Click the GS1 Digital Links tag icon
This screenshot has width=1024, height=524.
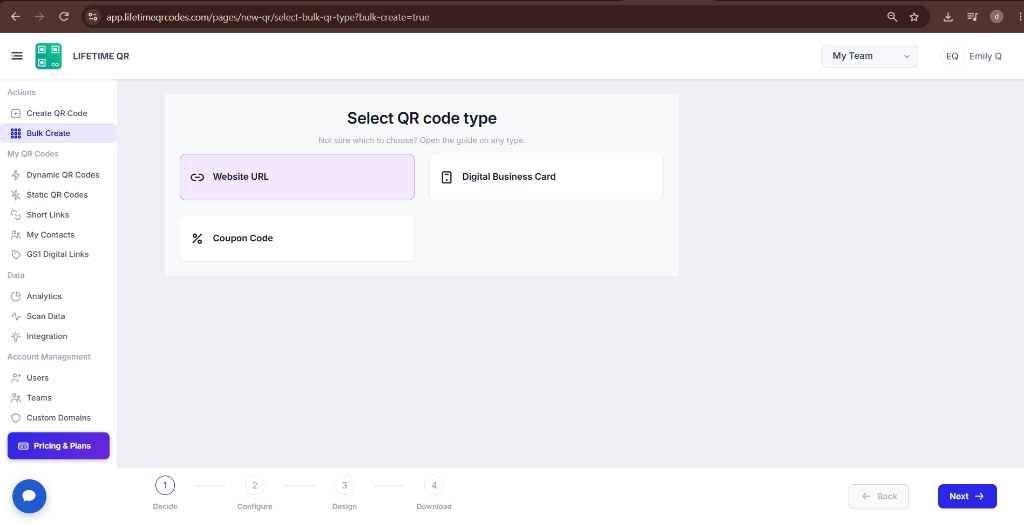[x=16, y=255]
